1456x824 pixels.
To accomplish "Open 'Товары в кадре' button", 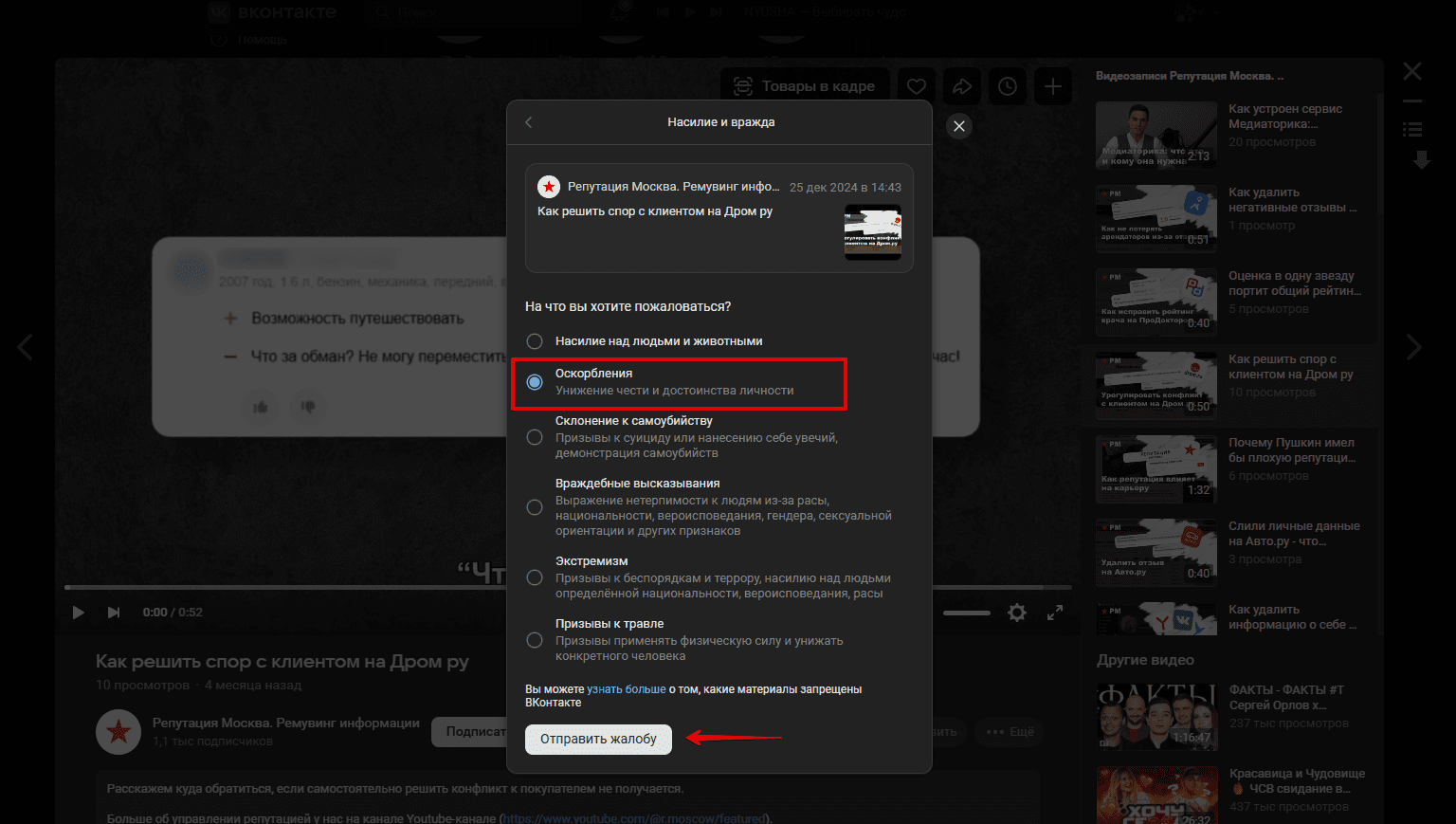I will pyautogui.click(x=805, y=86).
